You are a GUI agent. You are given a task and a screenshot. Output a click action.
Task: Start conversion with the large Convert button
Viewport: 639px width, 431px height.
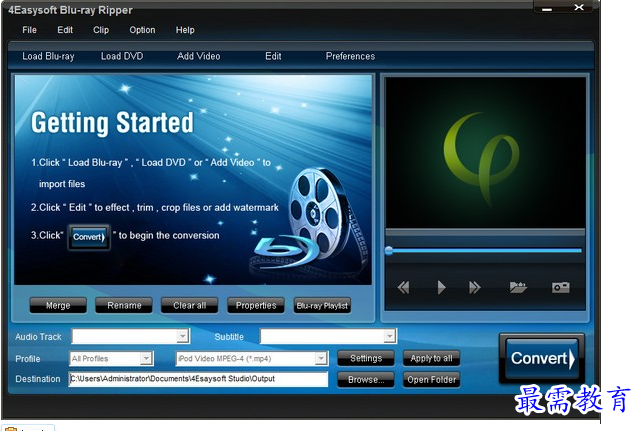pyautogui.click(x=542, y=358)
